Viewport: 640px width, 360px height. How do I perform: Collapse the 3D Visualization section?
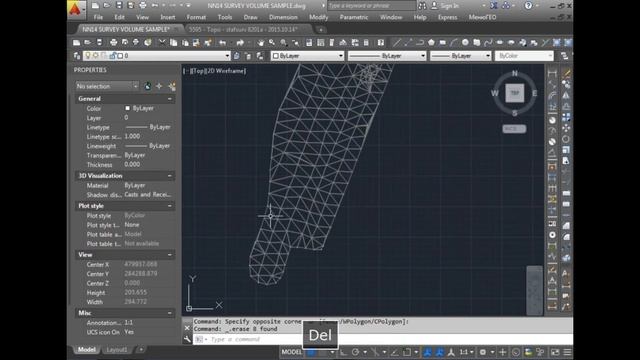tap(170, 176)
